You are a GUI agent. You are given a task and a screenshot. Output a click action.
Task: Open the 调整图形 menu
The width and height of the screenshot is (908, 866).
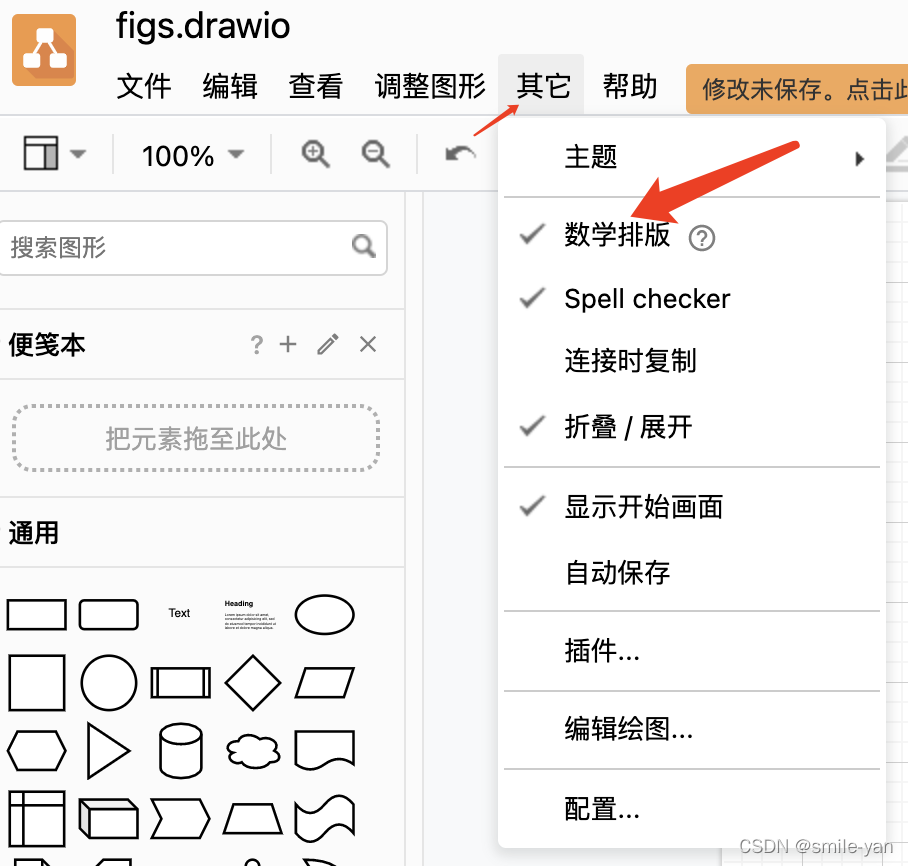click(x=430, y=86)
